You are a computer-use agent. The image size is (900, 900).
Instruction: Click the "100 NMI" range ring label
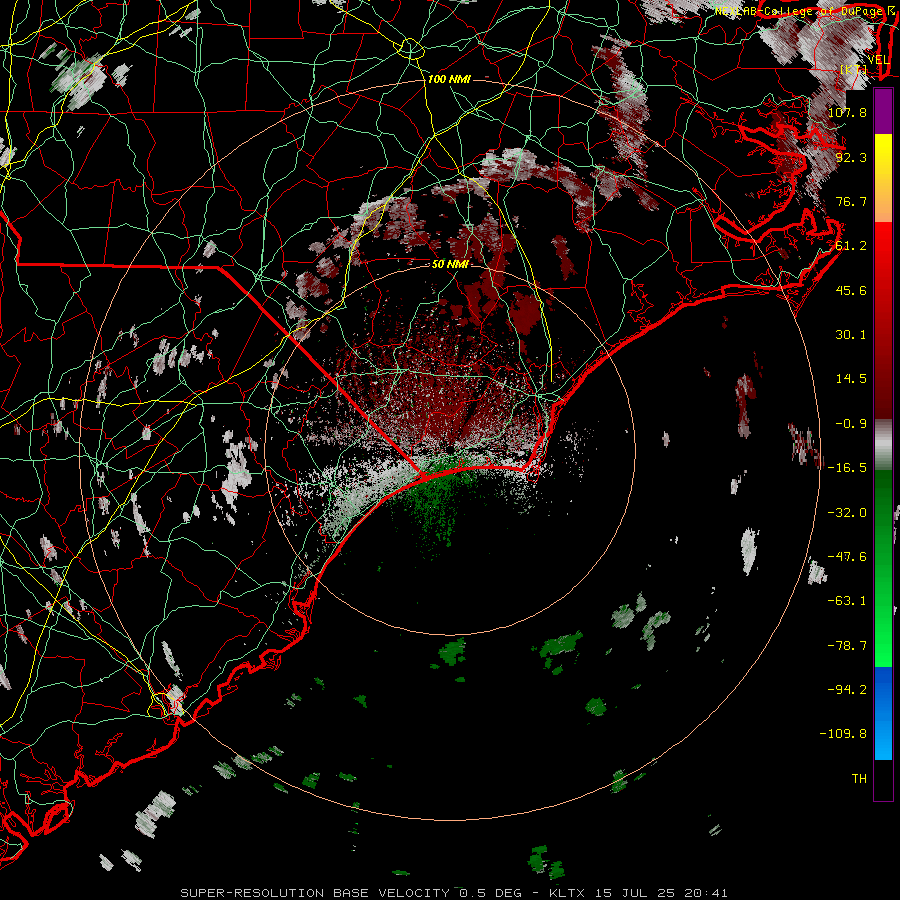[x=449, y=79]
